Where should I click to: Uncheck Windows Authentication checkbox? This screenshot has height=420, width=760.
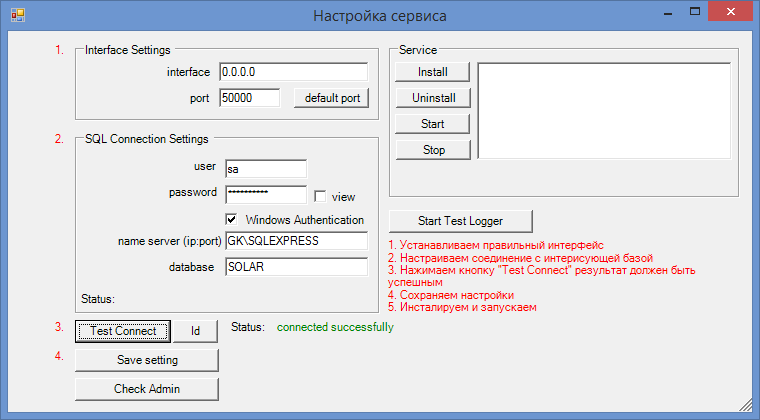click(232, 219)
